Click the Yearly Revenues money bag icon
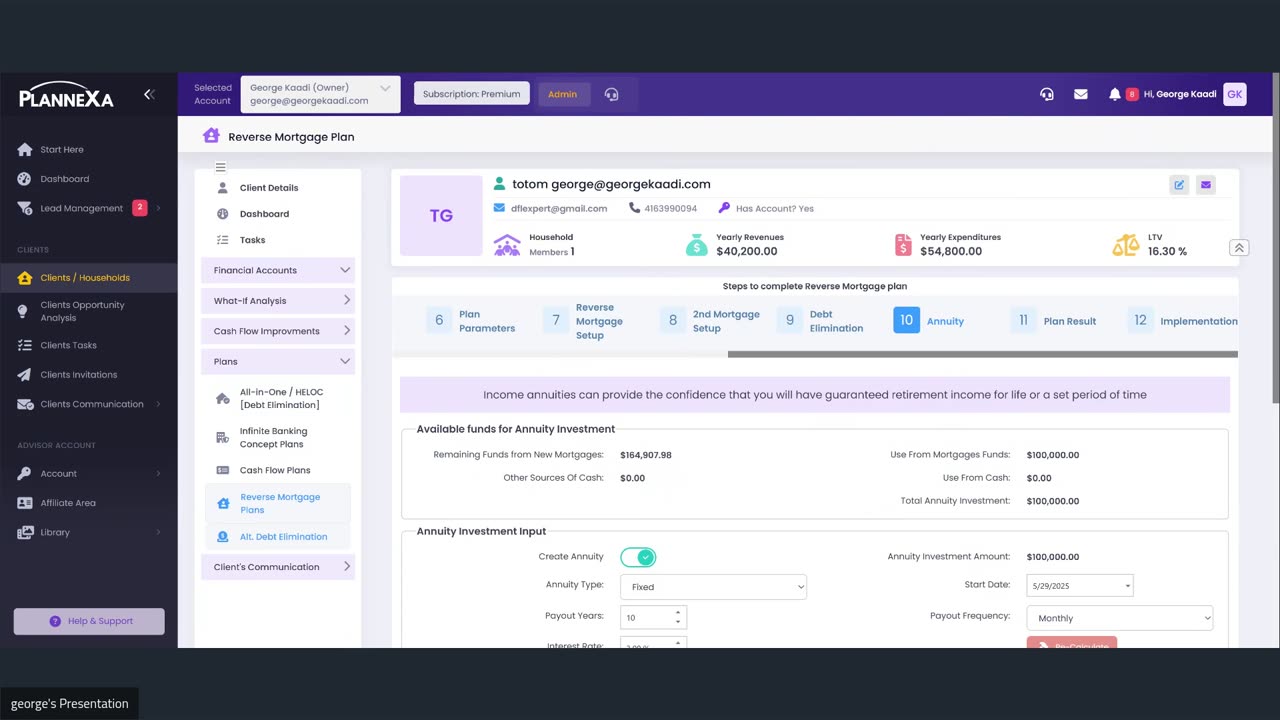The image size is (1280, 720). pos(697,245)
